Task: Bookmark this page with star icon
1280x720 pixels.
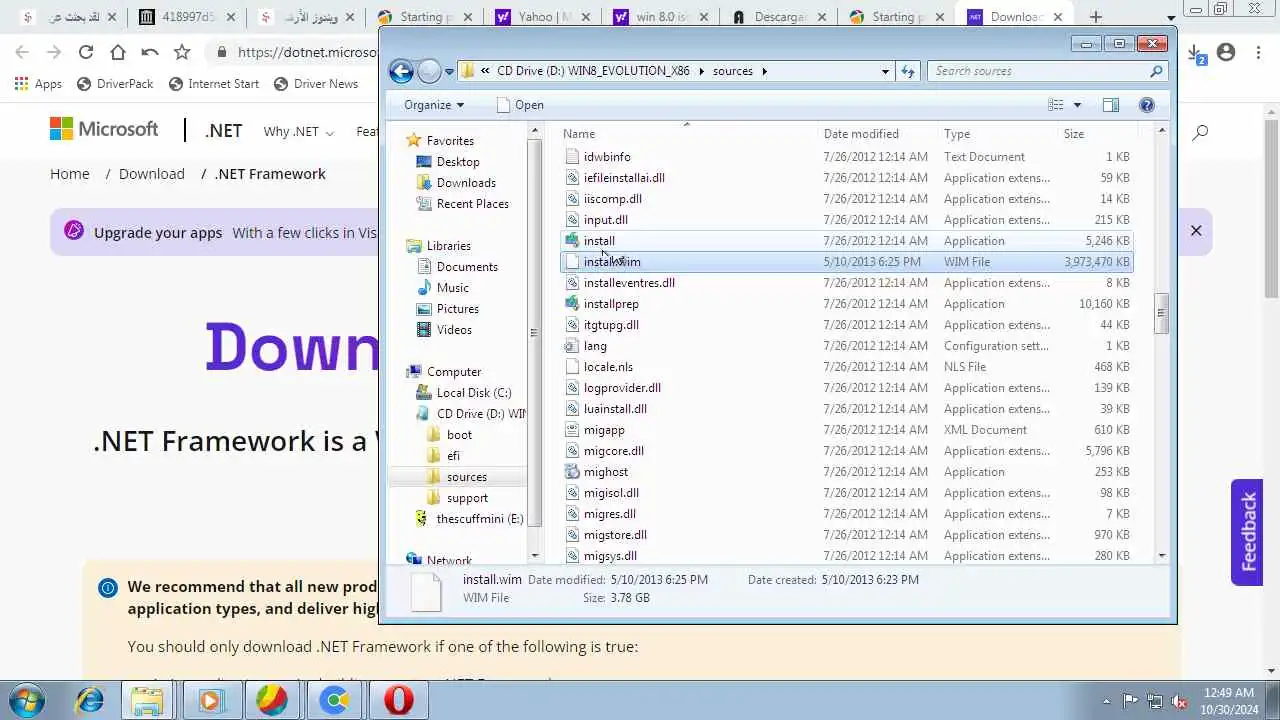Action: click(182, 52)
